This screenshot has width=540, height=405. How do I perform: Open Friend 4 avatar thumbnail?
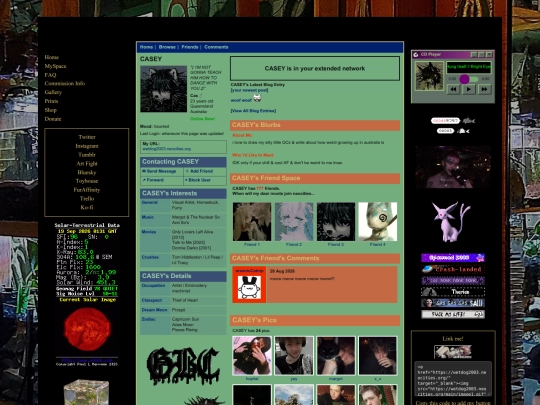378,222
